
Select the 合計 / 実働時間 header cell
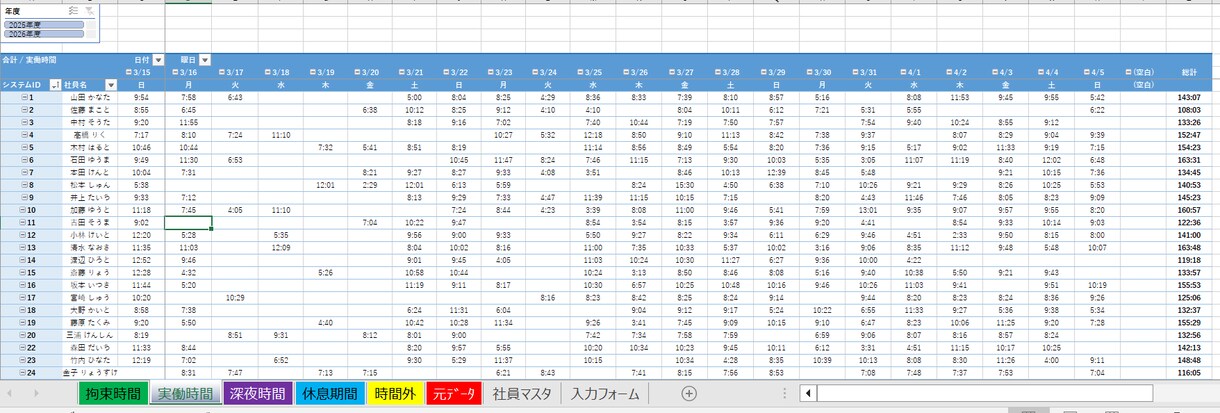point(30,60)
